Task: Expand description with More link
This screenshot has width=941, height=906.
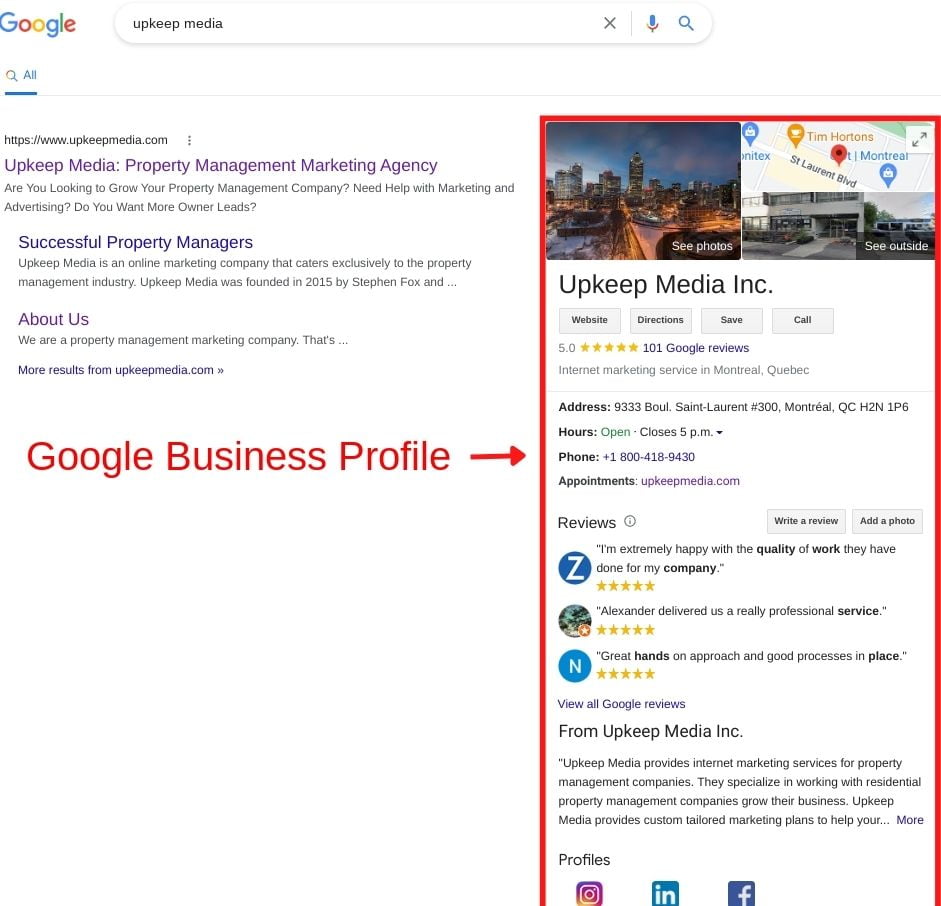Action: click(910, 820)
